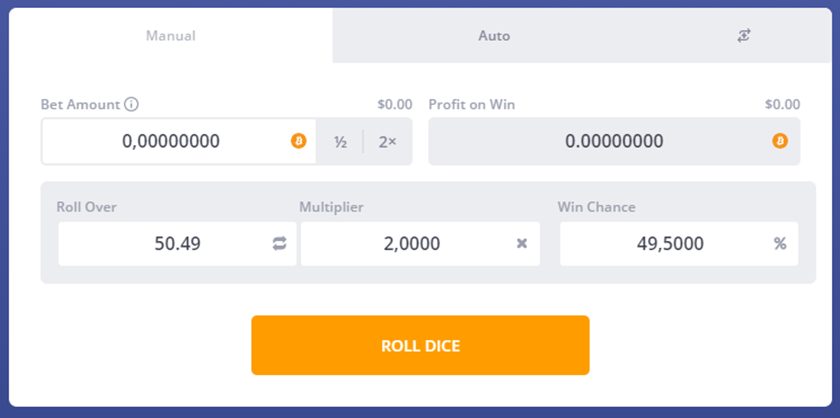Click the Bet Amount label text
The width and height of the screenshot is (840, 418).
tap(80, 104)
